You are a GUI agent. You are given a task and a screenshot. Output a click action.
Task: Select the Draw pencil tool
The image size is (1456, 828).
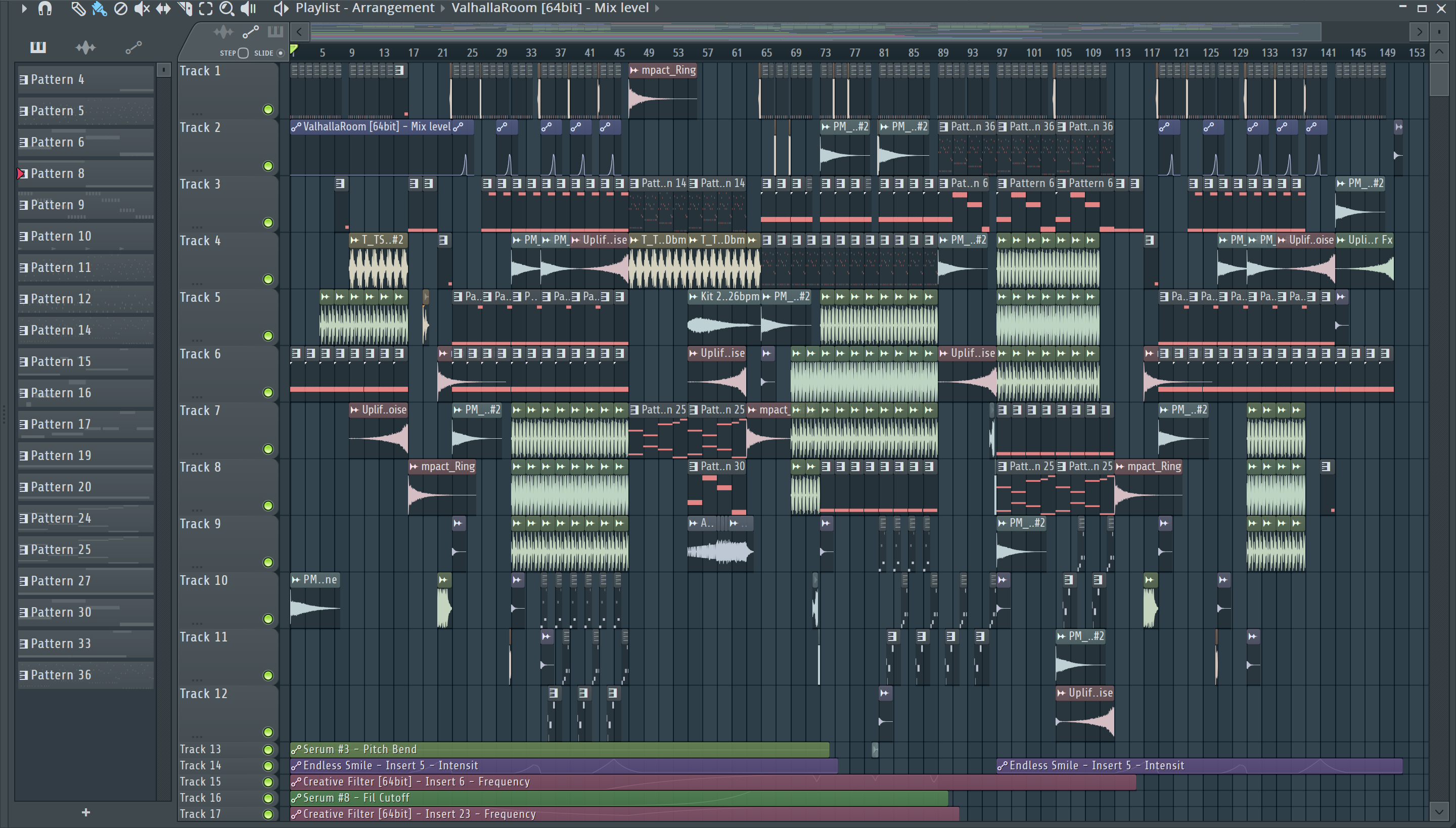click(77, 9)
